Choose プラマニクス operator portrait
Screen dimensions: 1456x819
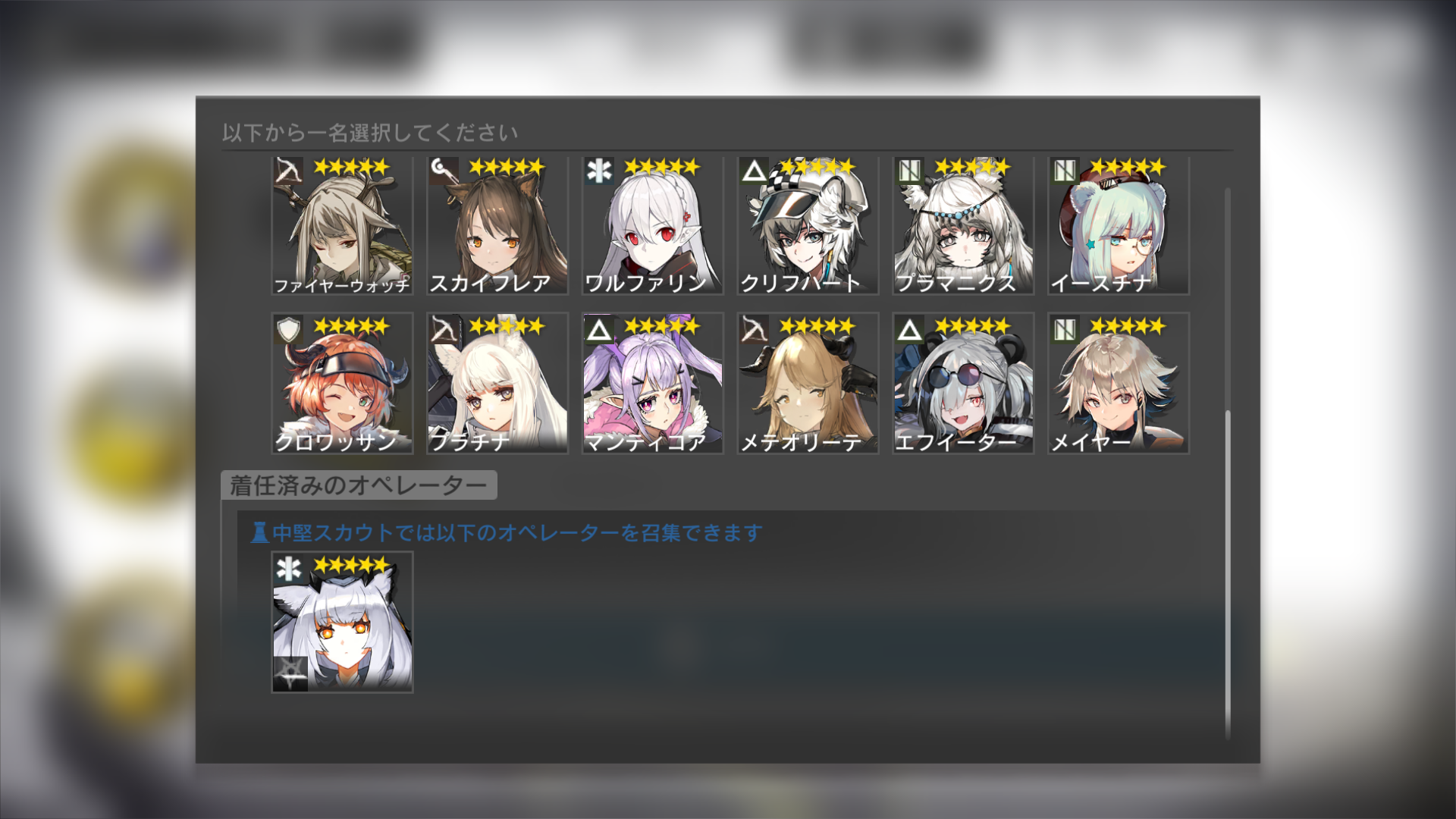[x=963, y=225]
